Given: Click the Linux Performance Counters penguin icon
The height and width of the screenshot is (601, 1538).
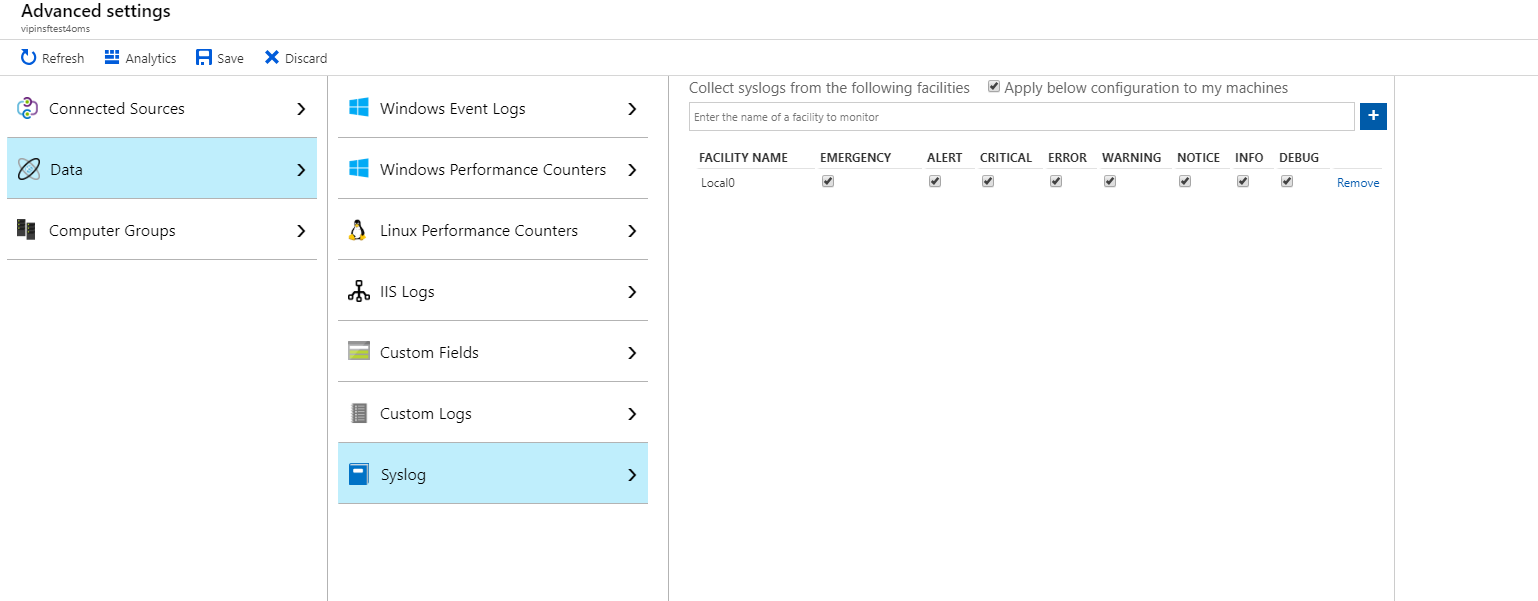Looking at the screenshot, I should click(359, 229).
